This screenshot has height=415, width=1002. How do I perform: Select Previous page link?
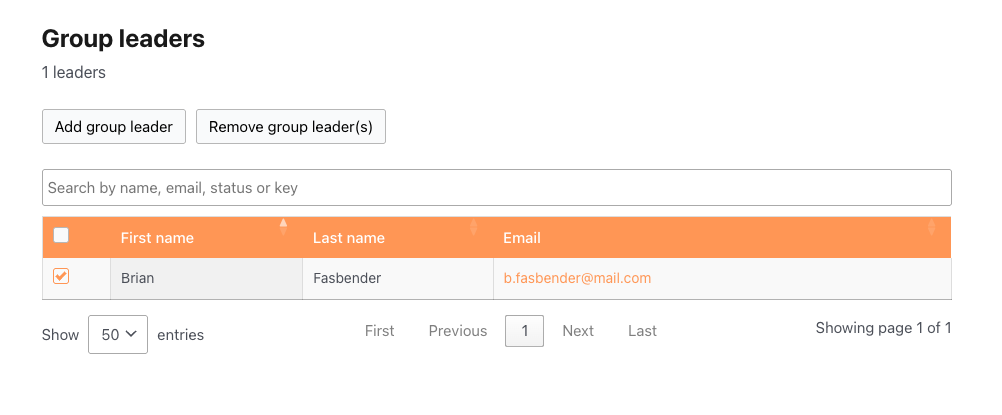click(458, 331)
